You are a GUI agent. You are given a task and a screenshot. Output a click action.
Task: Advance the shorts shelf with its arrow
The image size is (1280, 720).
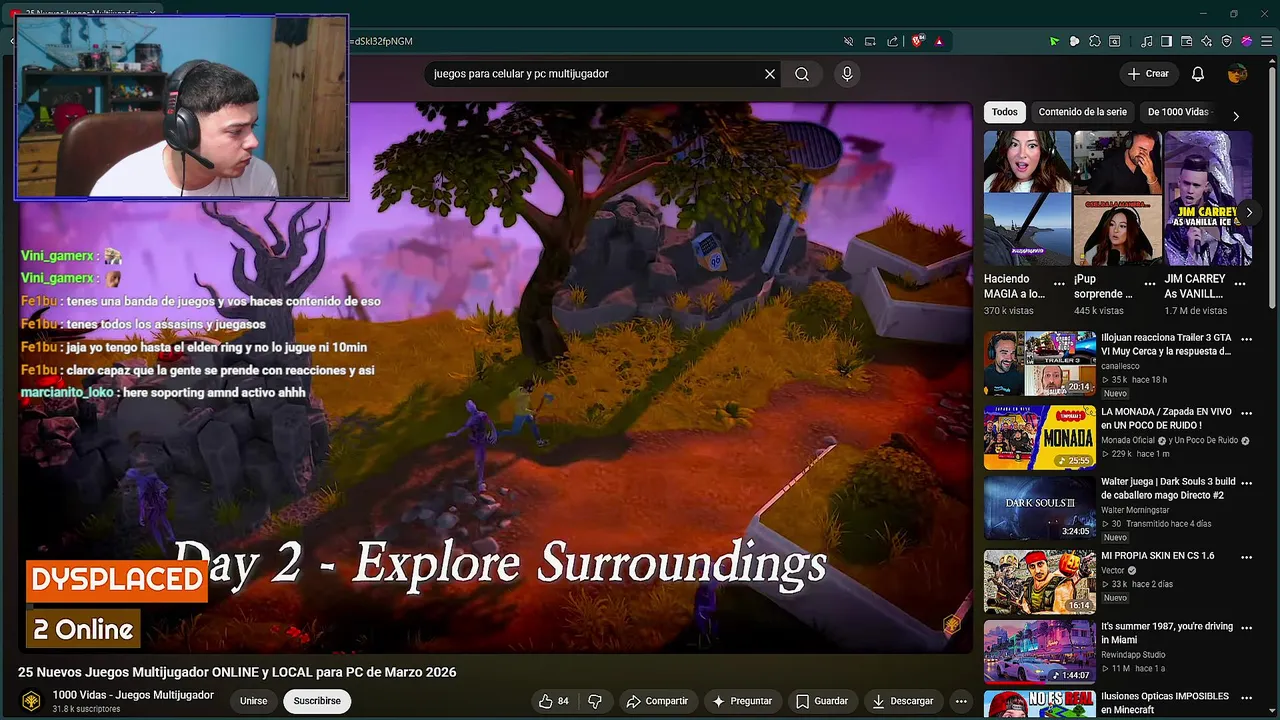(1248, 212)
